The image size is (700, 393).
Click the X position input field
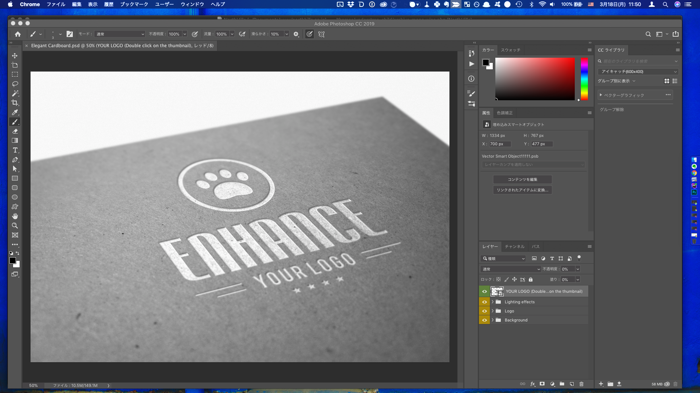[x=500, y=144]
